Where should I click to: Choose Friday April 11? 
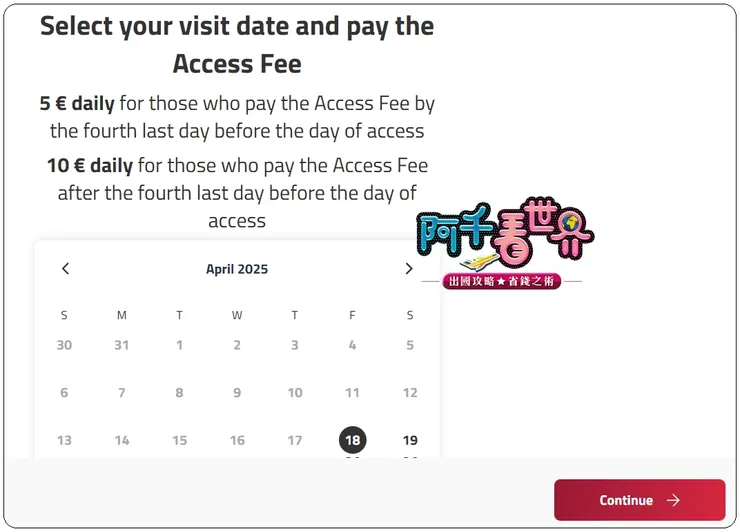pyautogui.click(x=352, y=393)
